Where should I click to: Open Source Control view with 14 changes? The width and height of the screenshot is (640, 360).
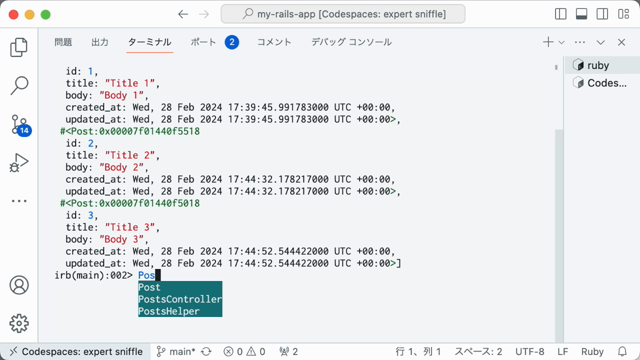pyautogui.click(x=20, y=124)
